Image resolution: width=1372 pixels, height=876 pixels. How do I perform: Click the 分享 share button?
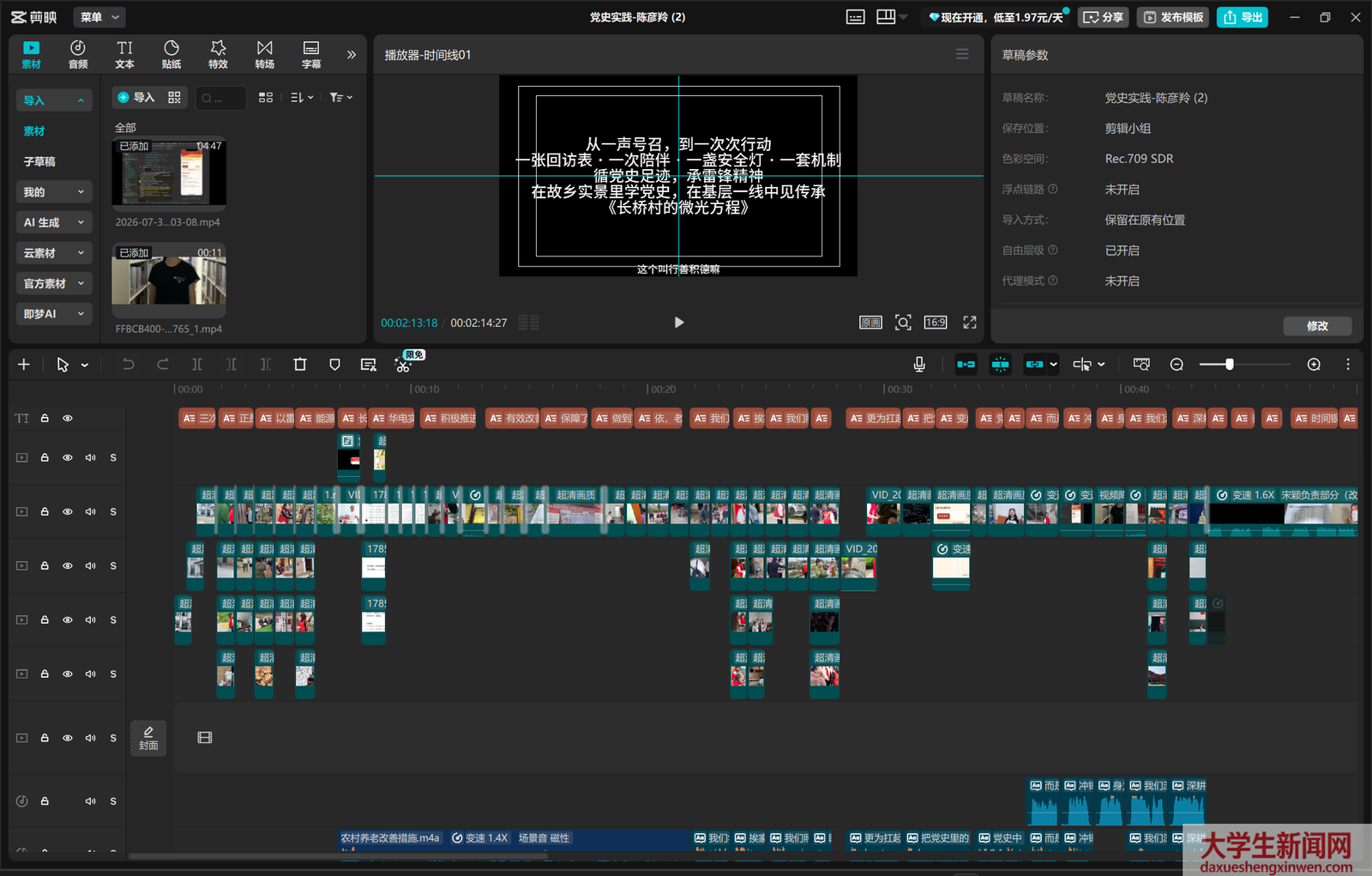click(x=1104, y=17)
